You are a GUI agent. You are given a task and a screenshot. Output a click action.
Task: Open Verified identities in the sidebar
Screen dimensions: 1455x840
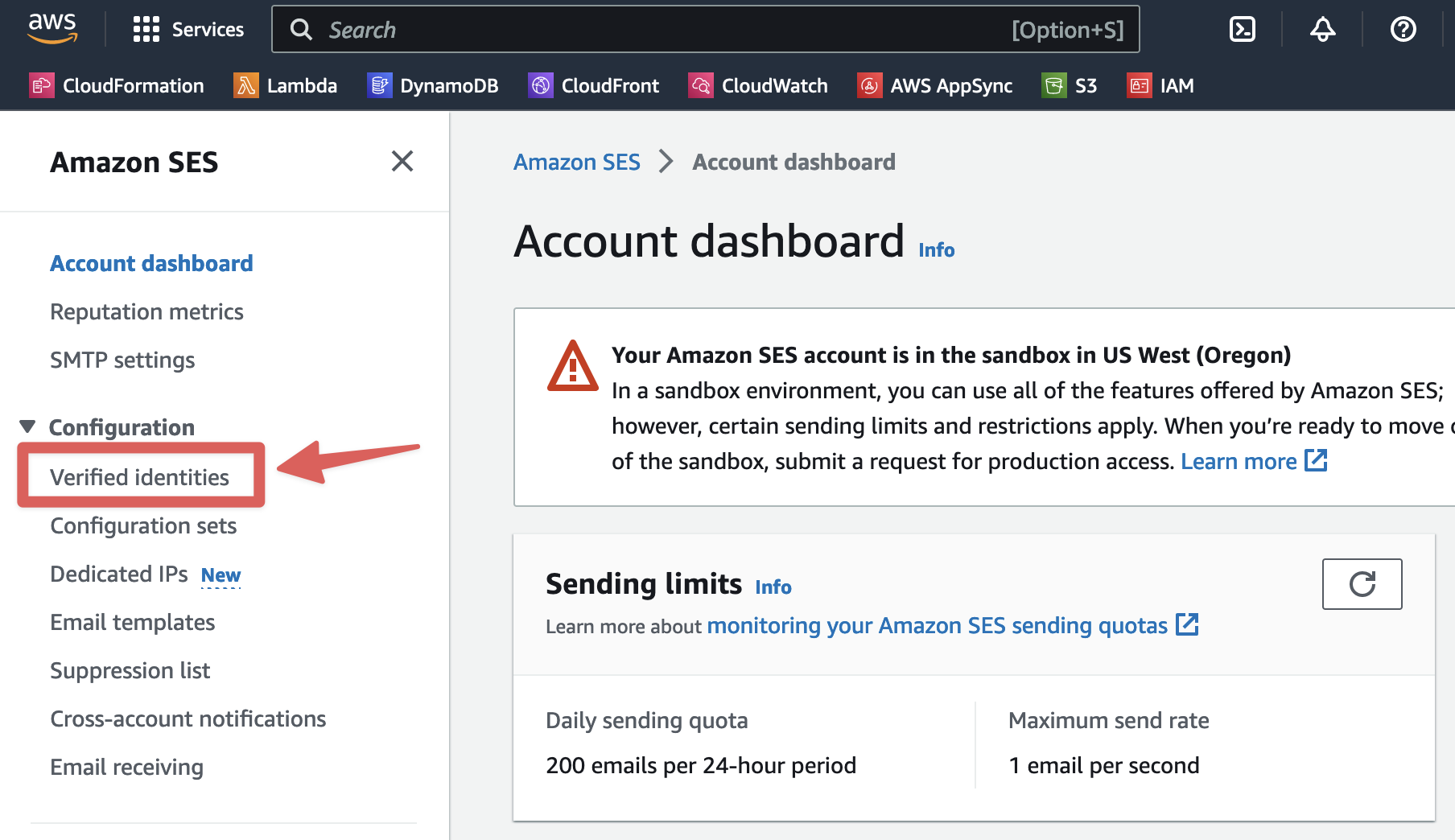click(x=139, y=477)
